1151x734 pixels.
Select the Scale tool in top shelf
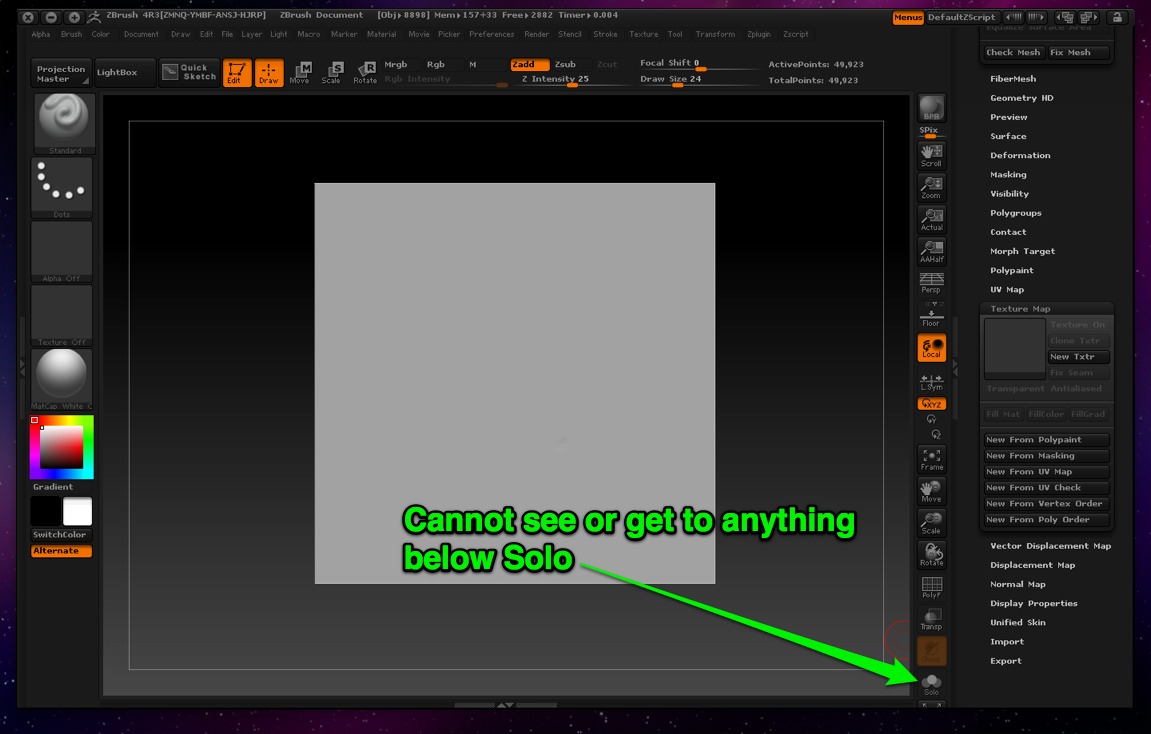(332, 73)
